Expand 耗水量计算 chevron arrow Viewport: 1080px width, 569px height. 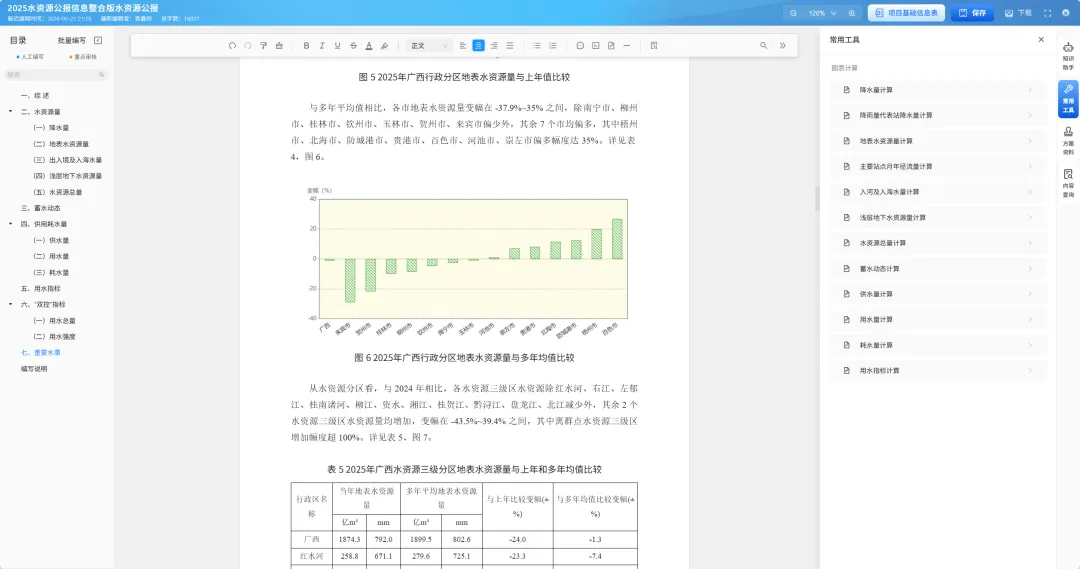click(x=1030, y=345)
